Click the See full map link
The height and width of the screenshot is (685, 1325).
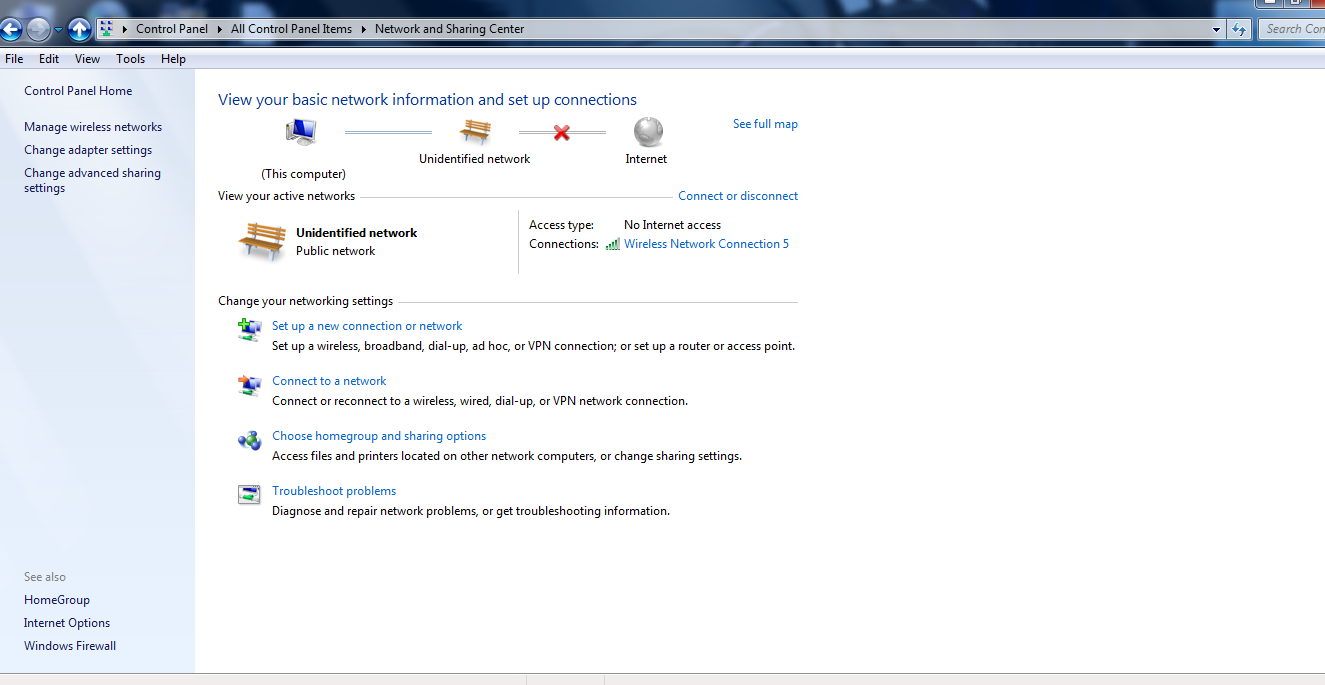click(x=765, y=124)
